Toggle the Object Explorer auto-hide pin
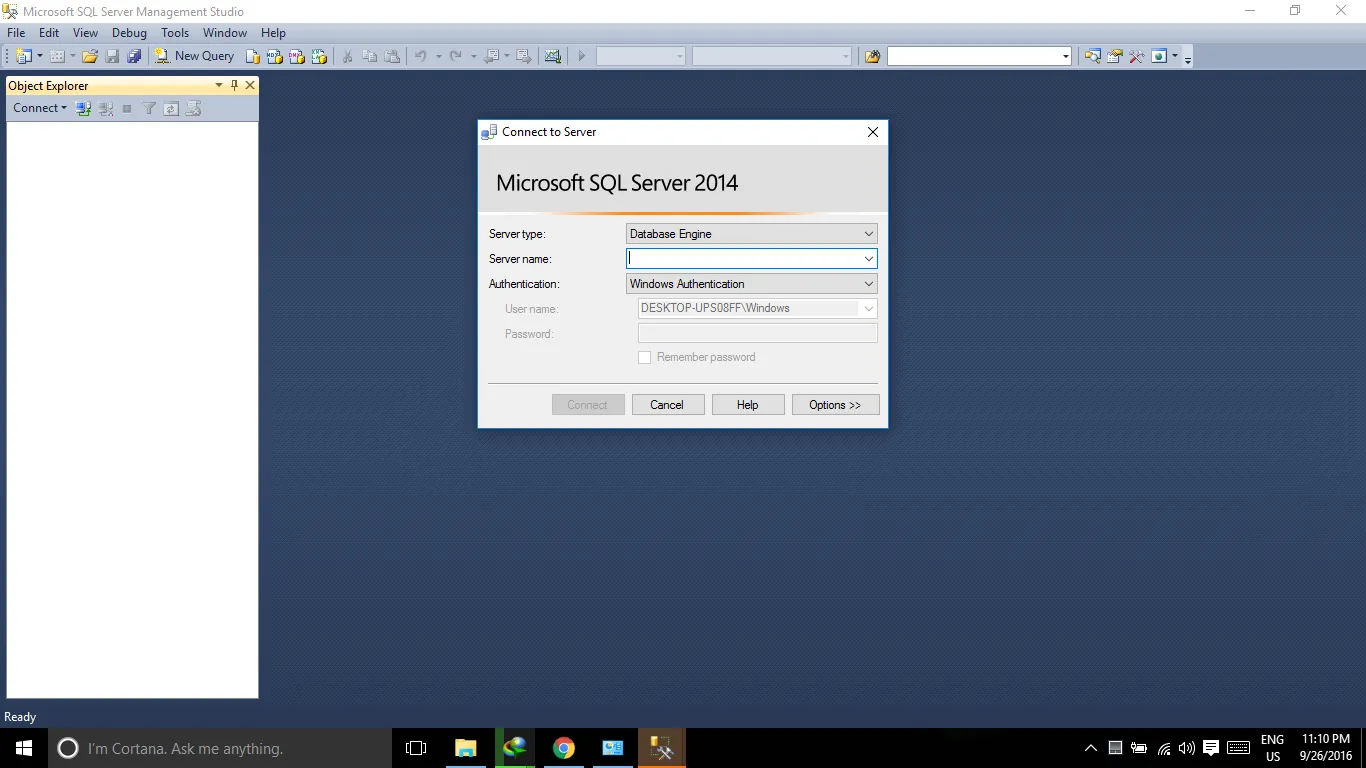The width and height of the screenshot is (1366, 768). pos(235,86)
